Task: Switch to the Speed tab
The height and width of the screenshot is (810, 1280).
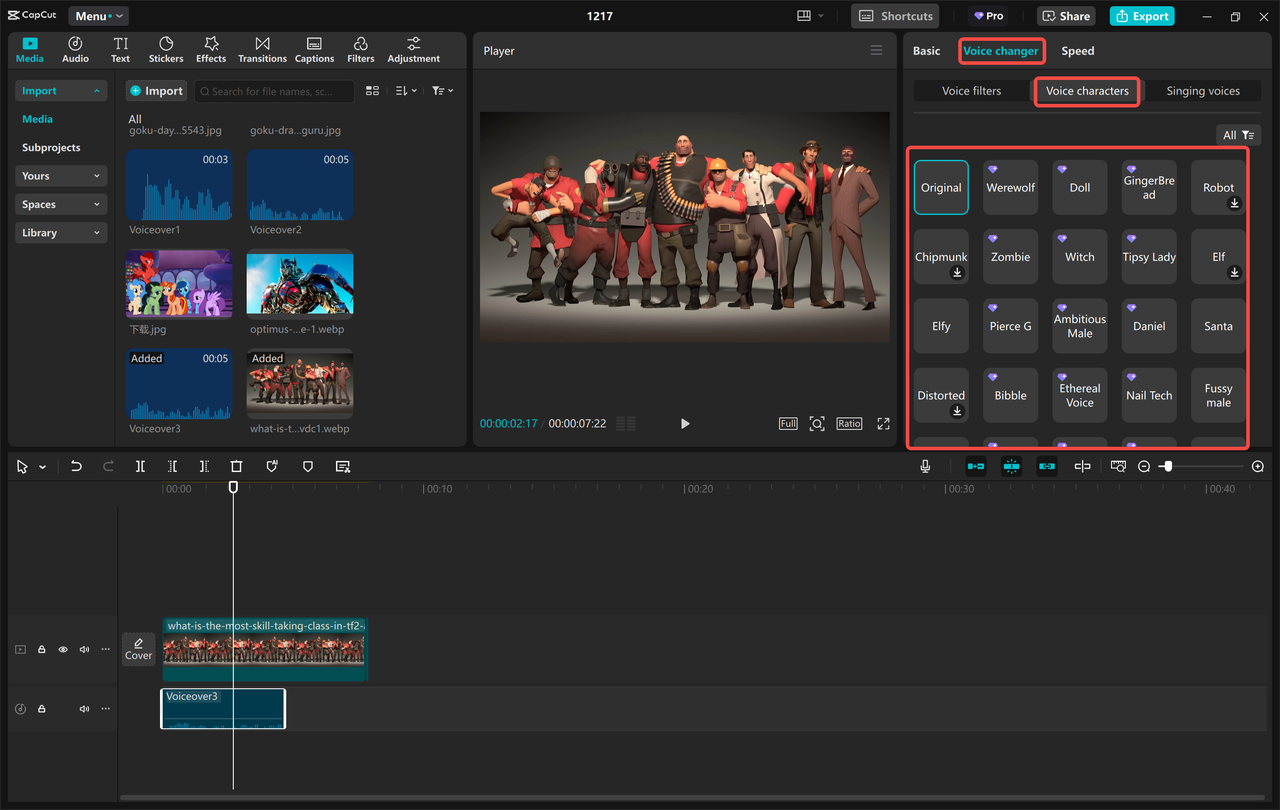Action: click(x=1077, y=50)
